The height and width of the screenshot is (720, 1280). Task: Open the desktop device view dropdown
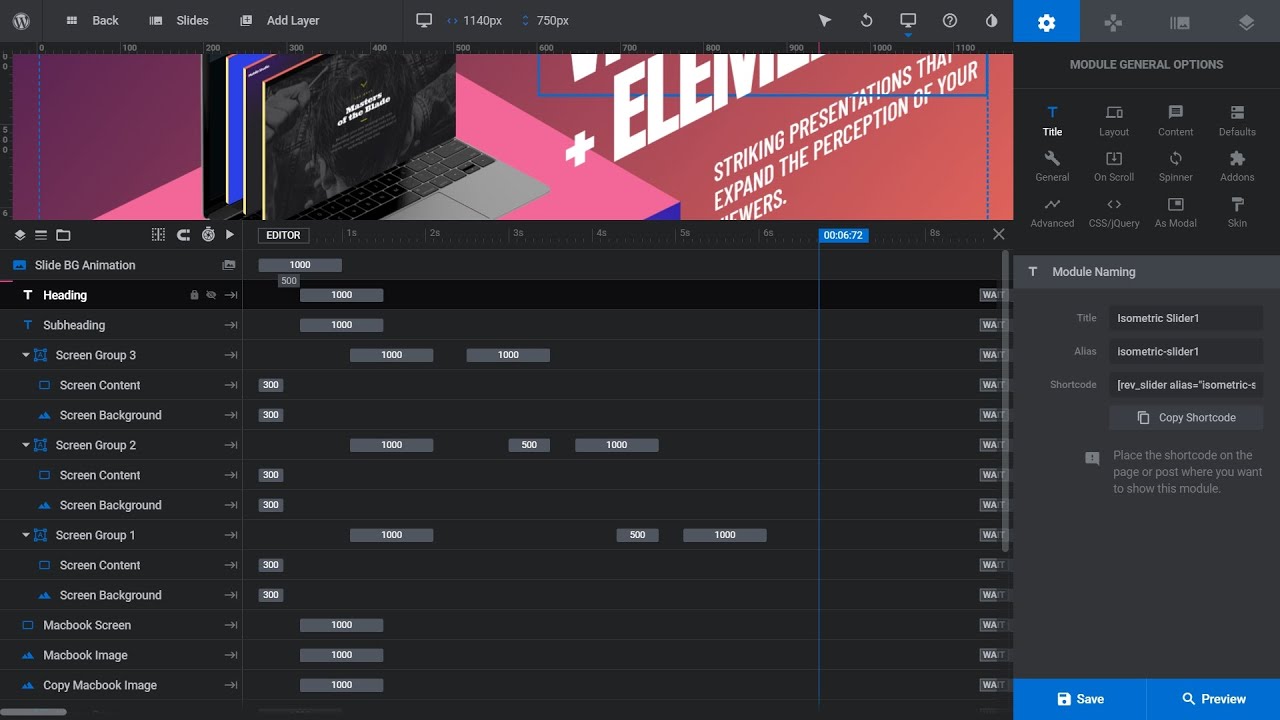pyautogui.click(x=908, y=21)
